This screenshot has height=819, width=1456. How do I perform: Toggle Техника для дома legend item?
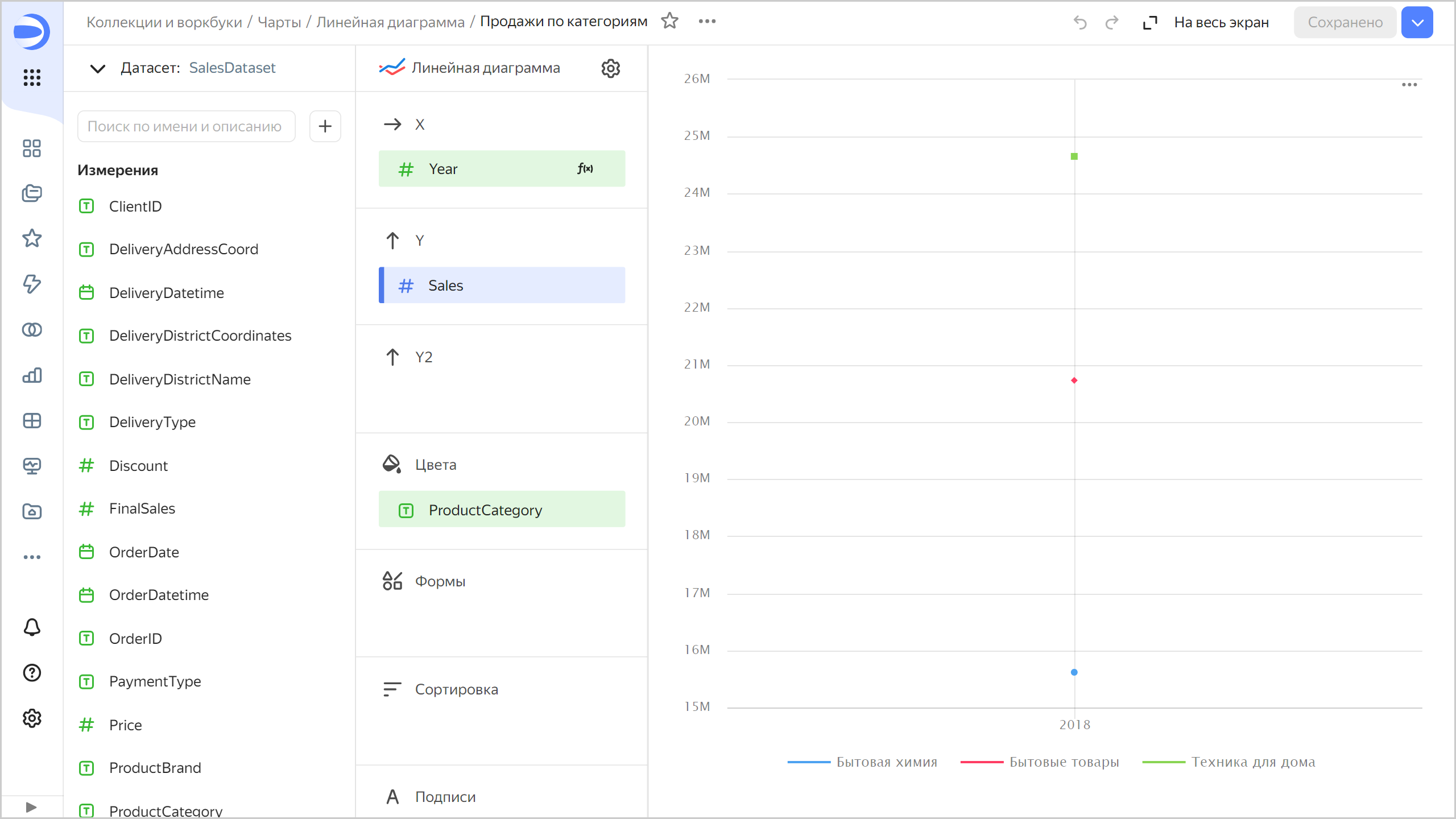1252,762
